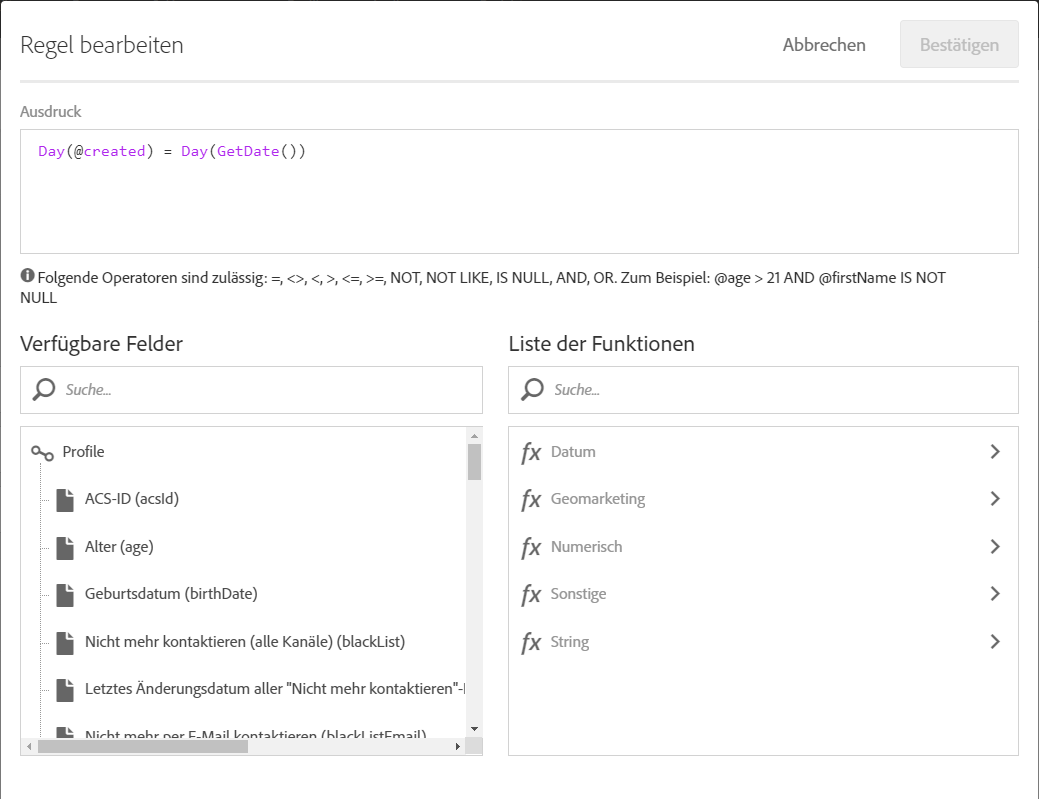Click the magnifier icon in functions search

(x=533, y=390)
